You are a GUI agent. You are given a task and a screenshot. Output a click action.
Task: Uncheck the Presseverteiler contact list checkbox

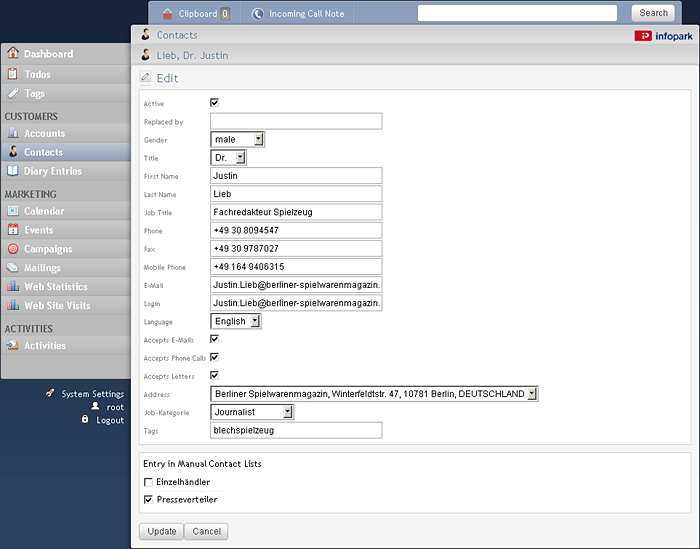[x=148, y=499]
